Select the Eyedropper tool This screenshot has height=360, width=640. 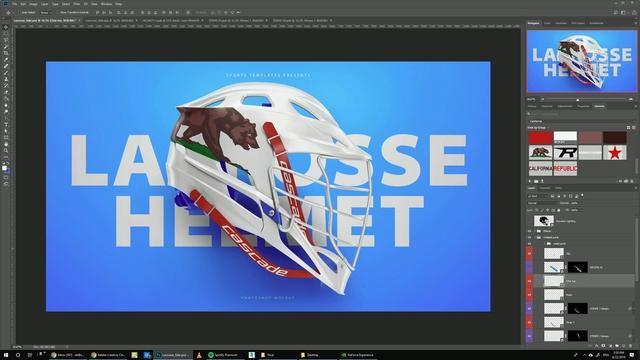6,60
